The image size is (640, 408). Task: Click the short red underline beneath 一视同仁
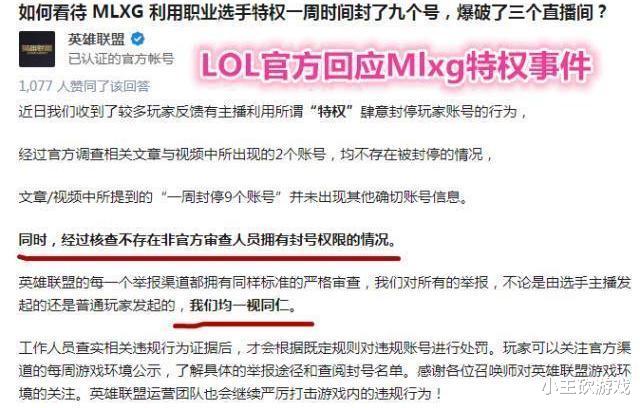(x=244, y=325)
